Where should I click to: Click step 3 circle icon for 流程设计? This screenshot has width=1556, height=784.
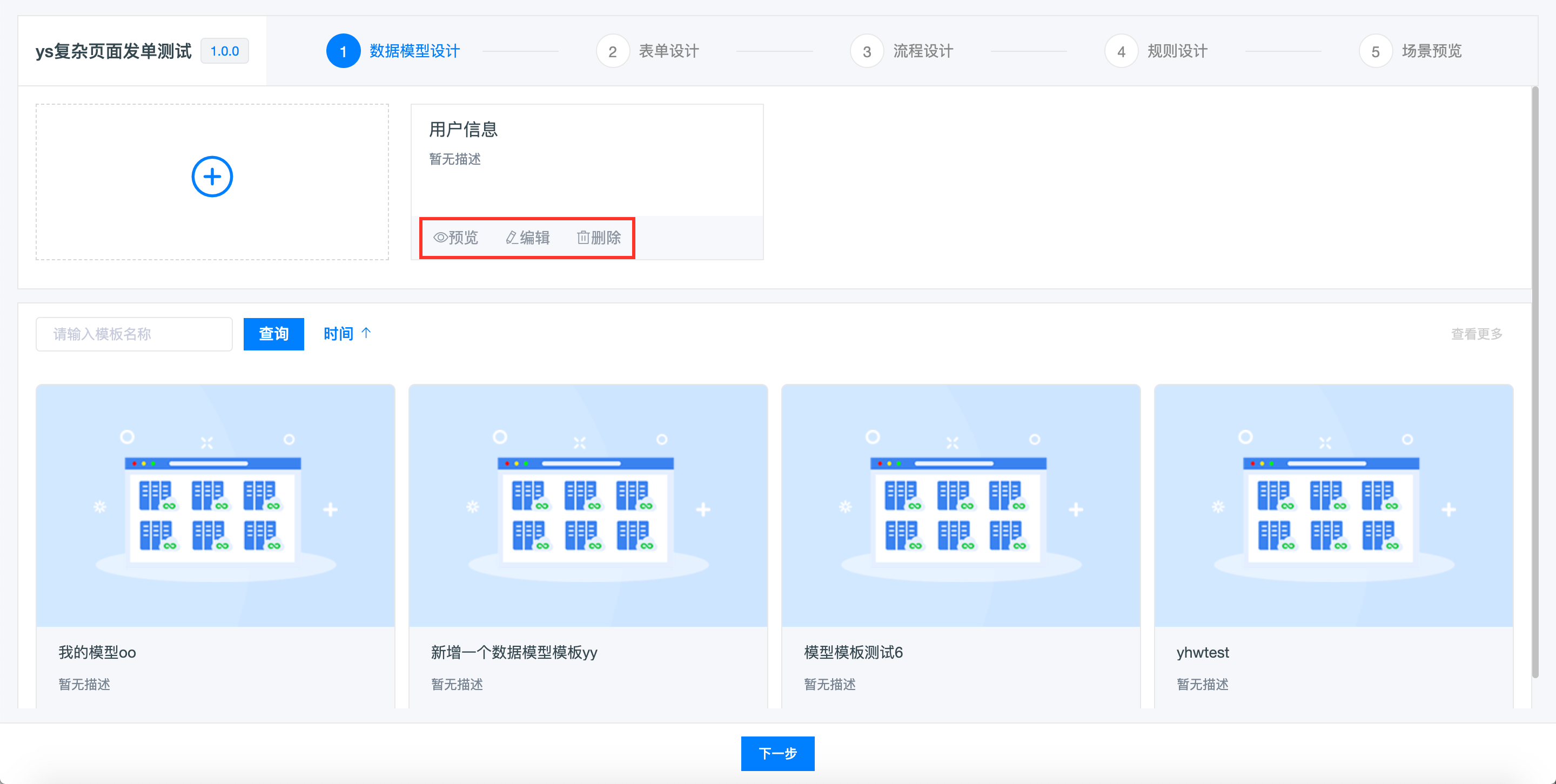867,51
